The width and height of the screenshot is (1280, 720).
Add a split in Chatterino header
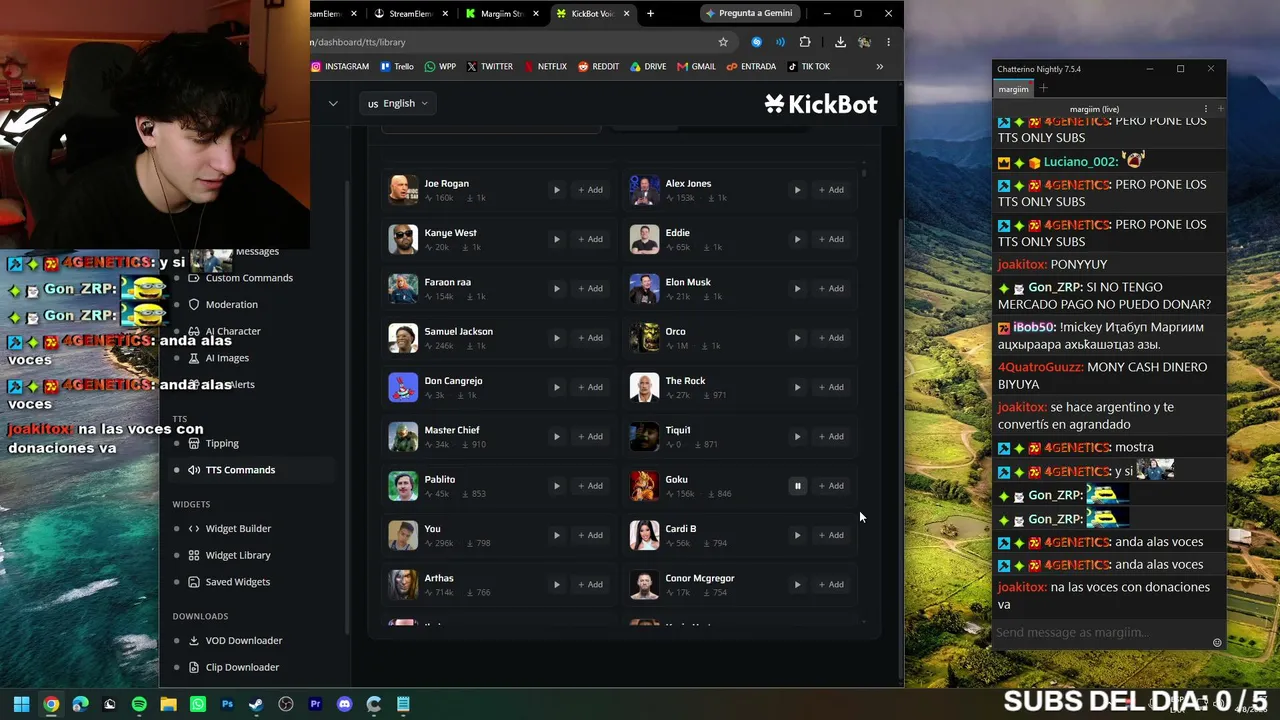coord(1220,109)
